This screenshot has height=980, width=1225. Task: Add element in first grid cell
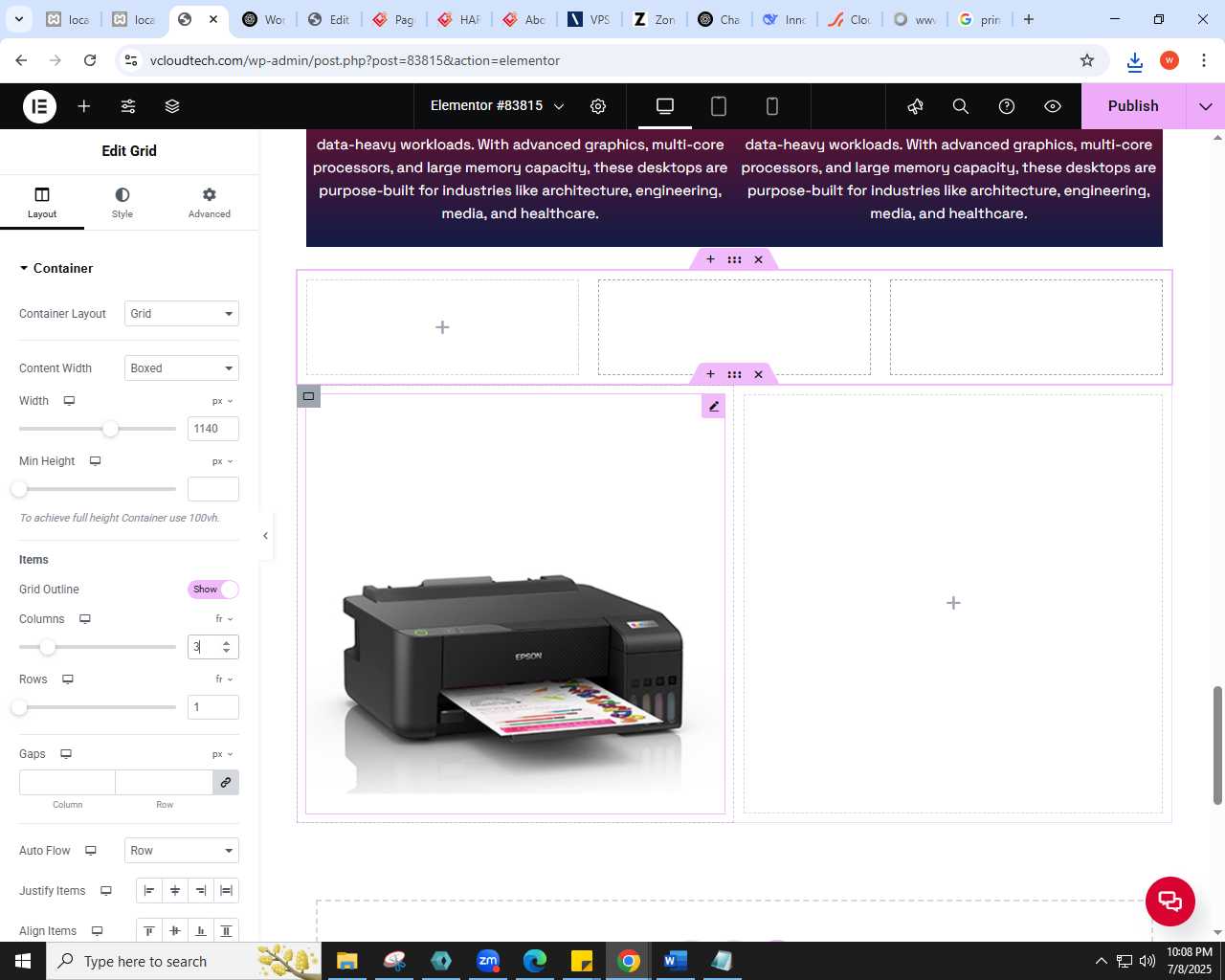(x=442, y=327)
